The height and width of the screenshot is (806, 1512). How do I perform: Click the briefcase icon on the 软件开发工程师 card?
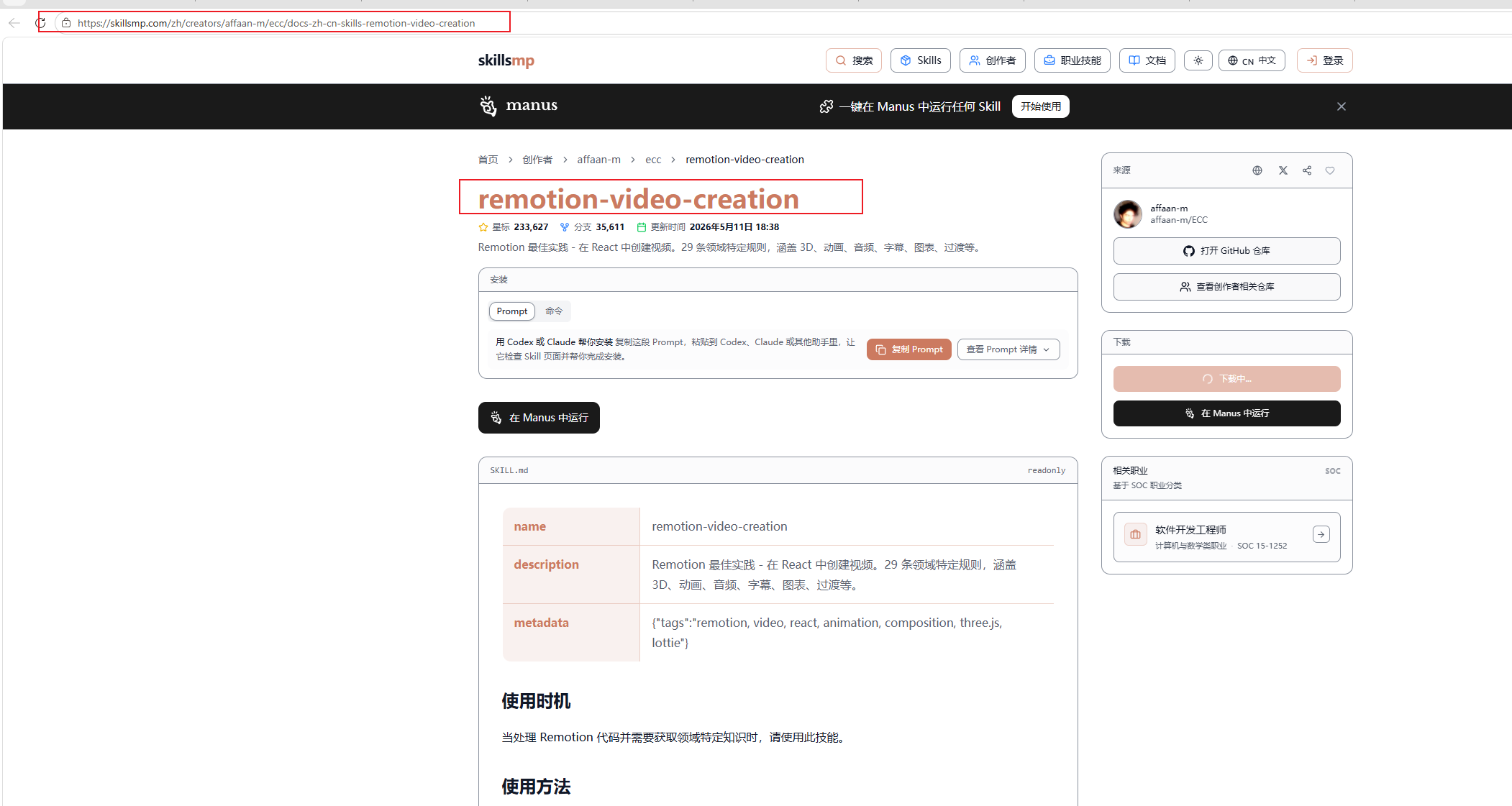click(x=1136, y=534)
